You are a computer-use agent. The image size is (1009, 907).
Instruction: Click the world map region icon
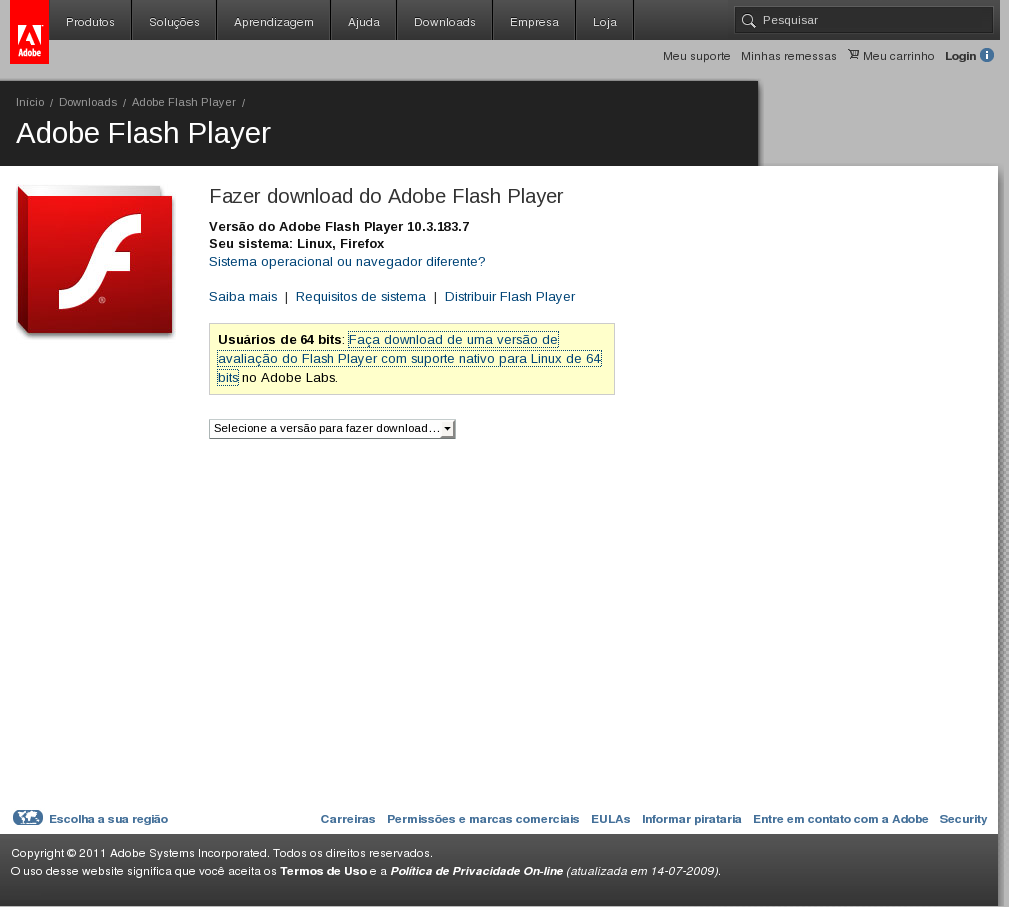pos(28,818)
